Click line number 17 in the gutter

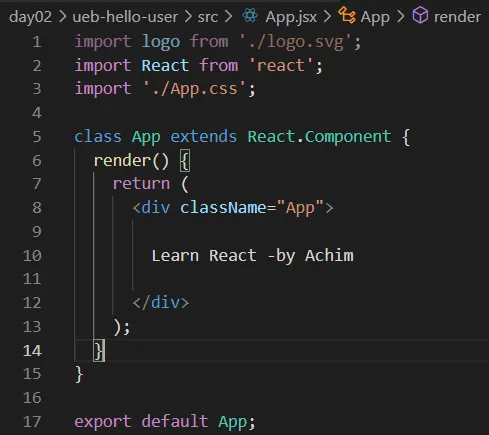[x=32, y=422]
